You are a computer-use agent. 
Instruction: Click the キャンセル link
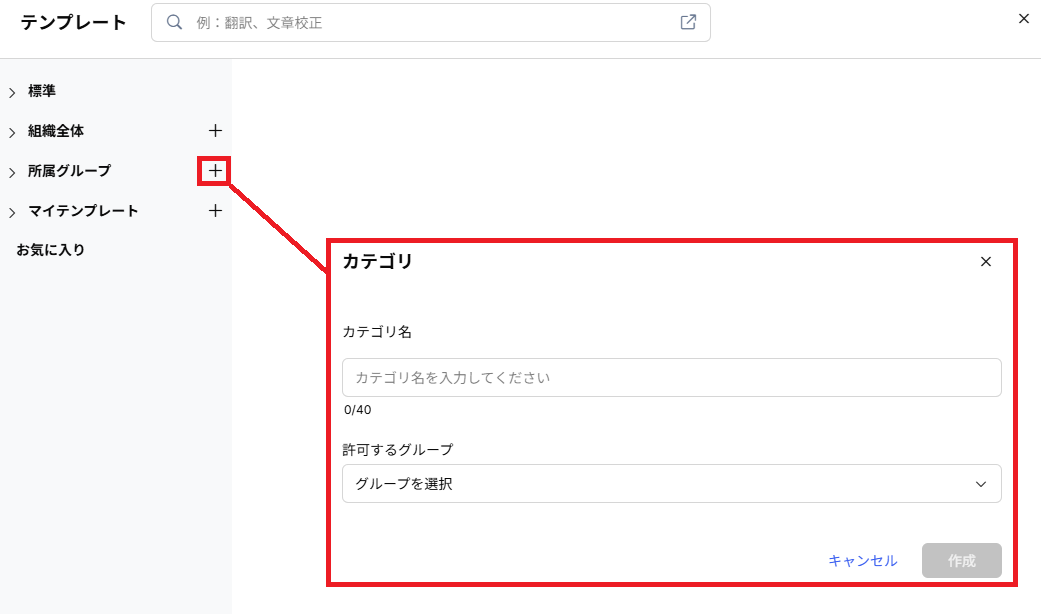pos(862,561)
